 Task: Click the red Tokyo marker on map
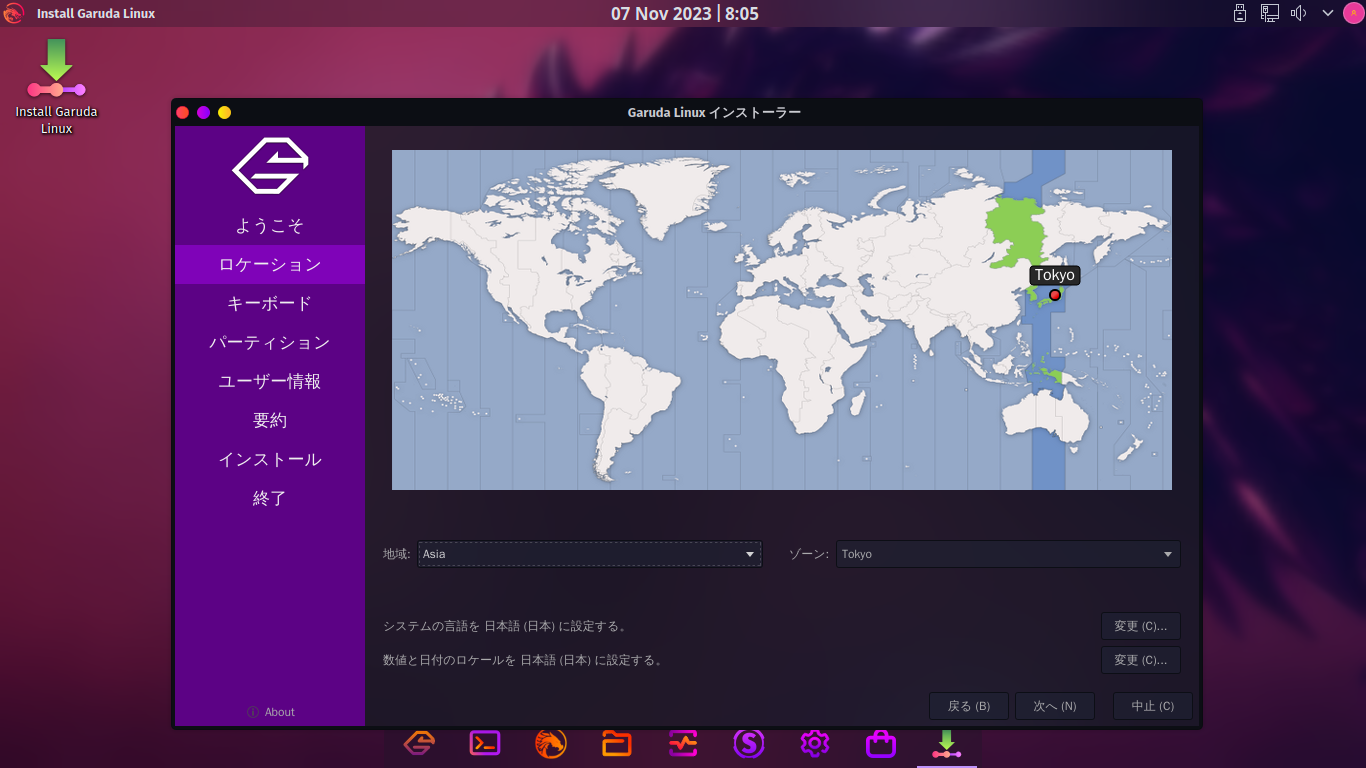(x=1055, y=295)
